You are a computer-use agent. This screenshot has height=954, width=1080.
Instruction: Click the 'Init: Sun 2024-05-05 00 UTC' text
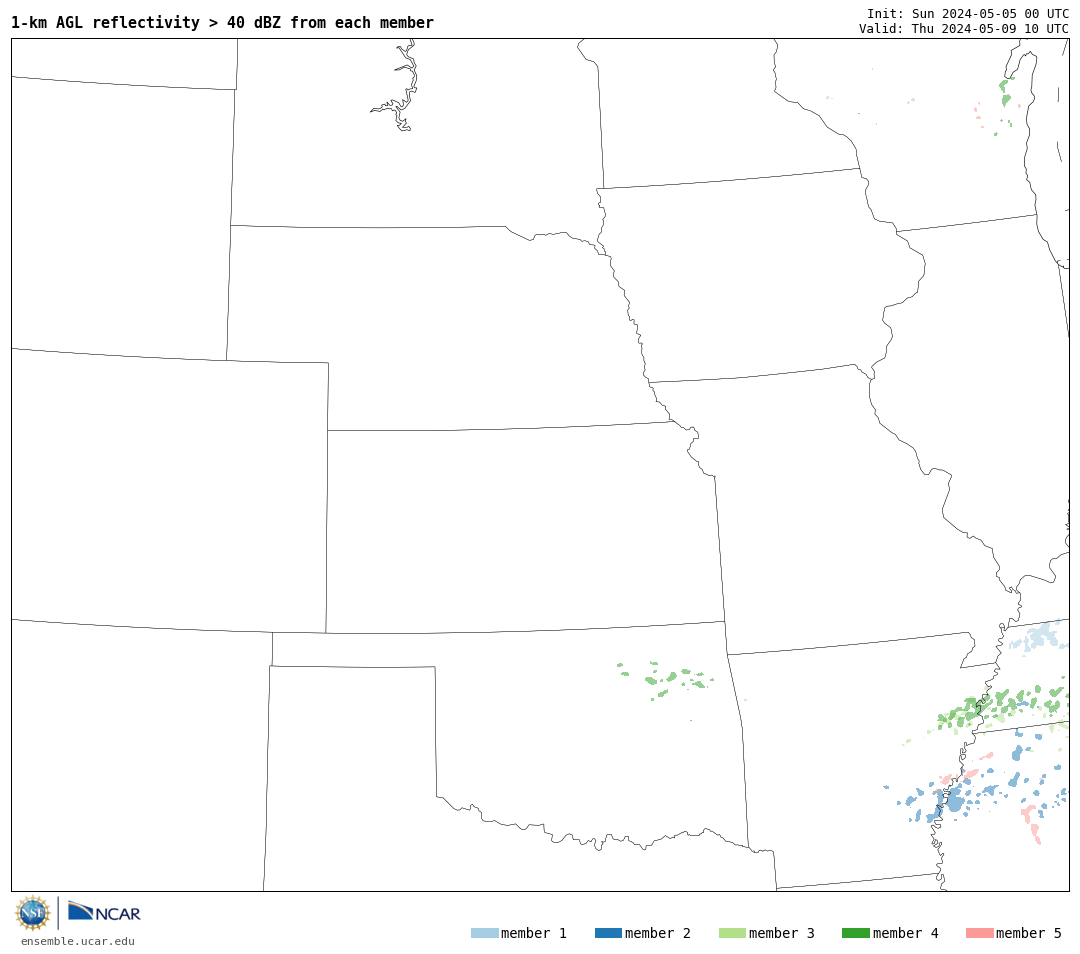pyautogui.click(x=968, y=14)
